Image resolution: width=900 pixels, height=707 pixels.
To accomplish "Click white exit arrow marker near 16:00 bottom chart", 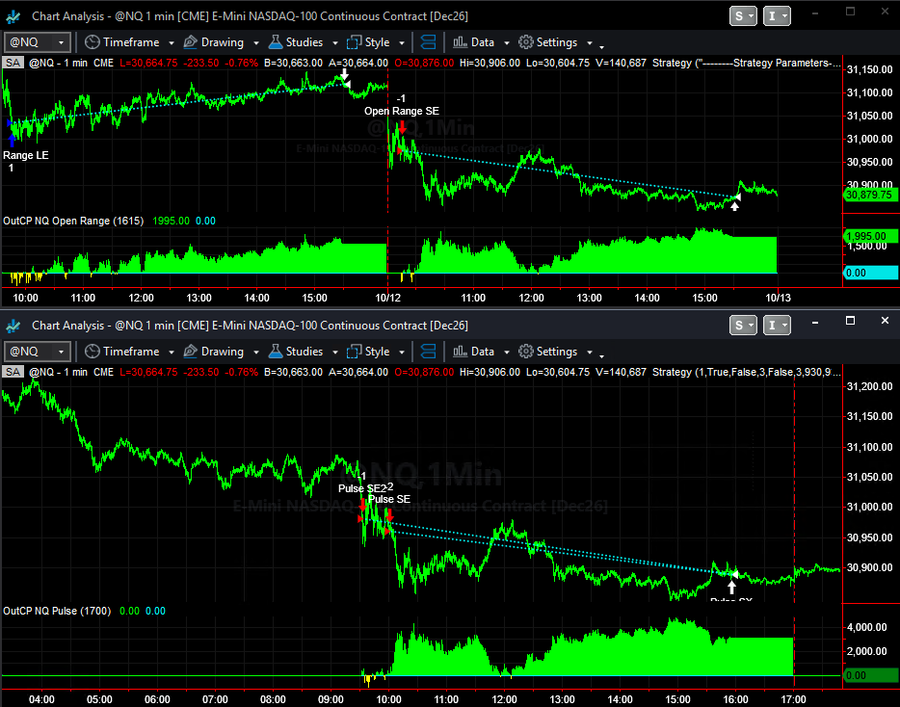I will pyautogui.click(x=731, y=586).
